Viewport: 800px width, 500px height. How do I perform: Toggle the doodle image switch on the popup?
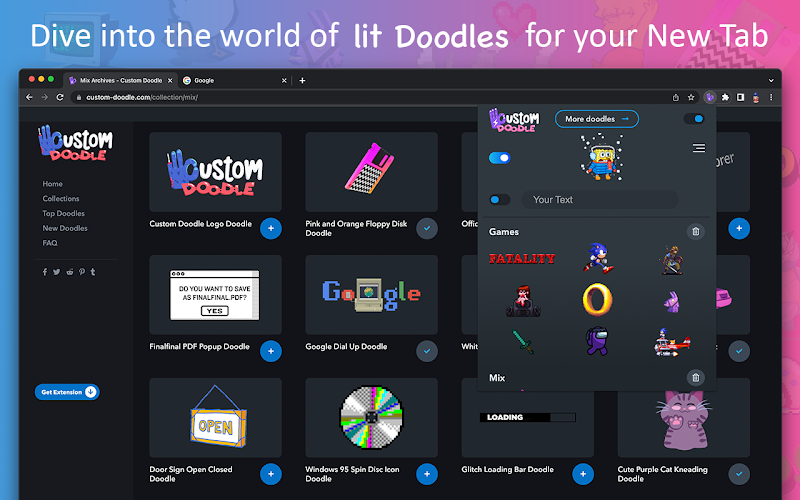coord(499,158)
